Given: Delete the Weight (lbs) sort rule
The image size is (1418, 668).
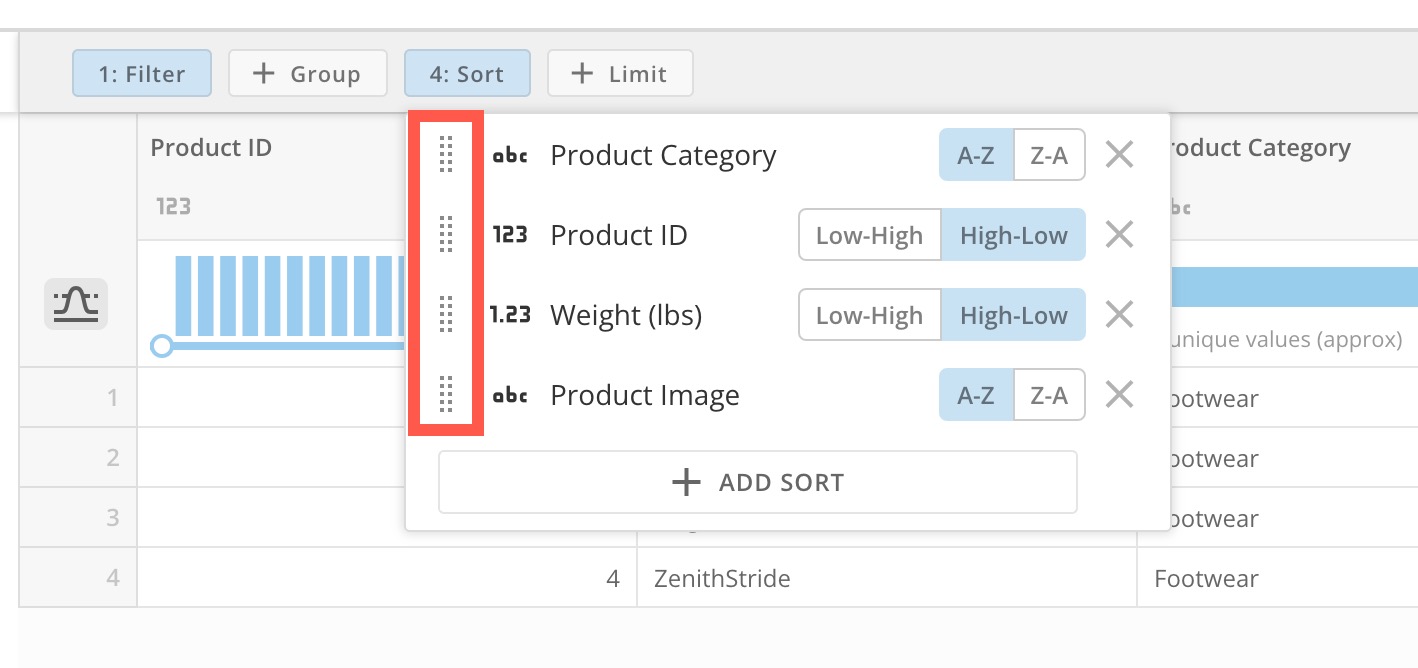Looking at the screenshot, I should pos(1119,315).
